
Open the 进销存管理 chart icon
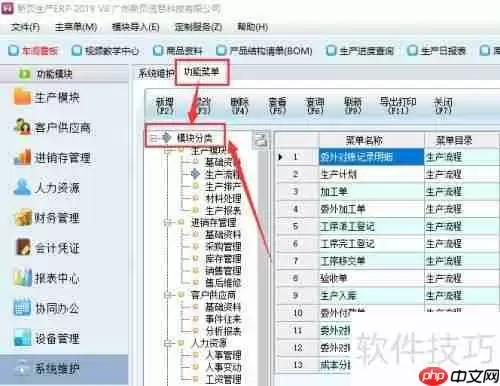click(22, 157)
